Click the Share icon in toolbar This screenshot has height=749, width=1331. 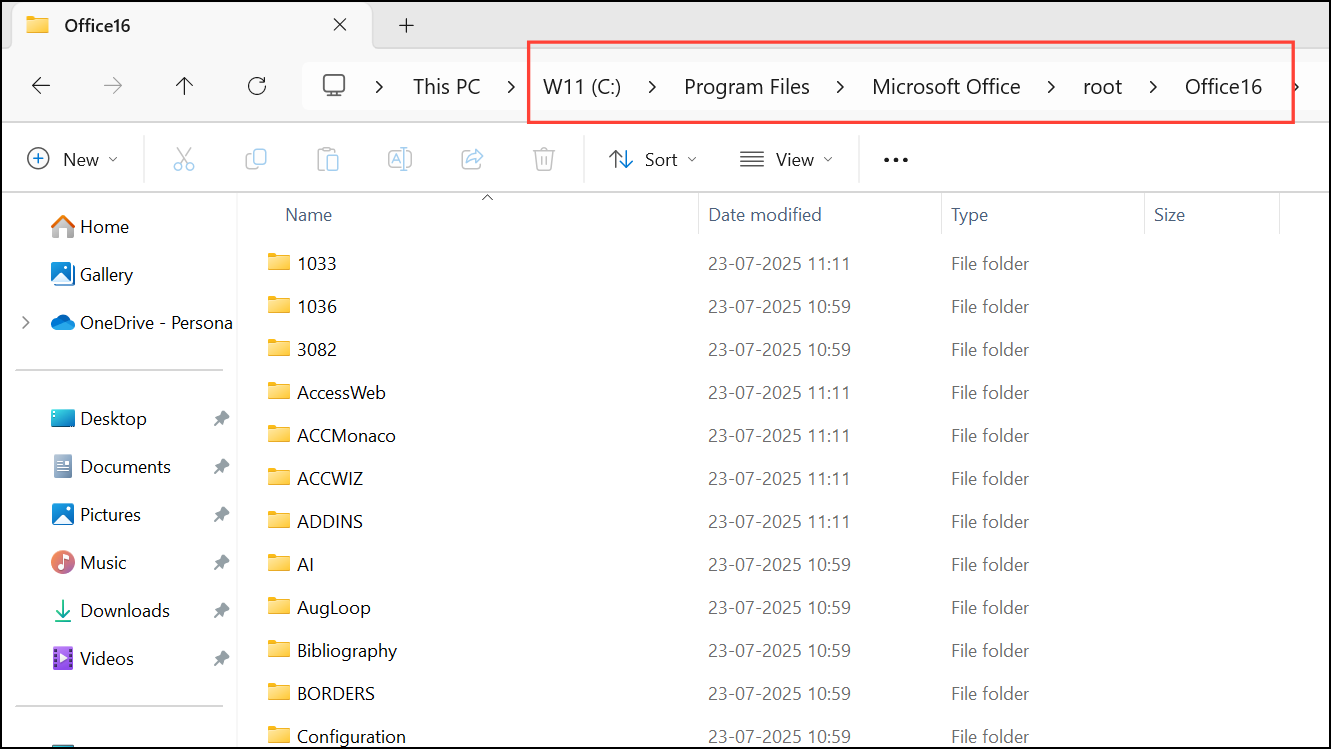[472, 159]
